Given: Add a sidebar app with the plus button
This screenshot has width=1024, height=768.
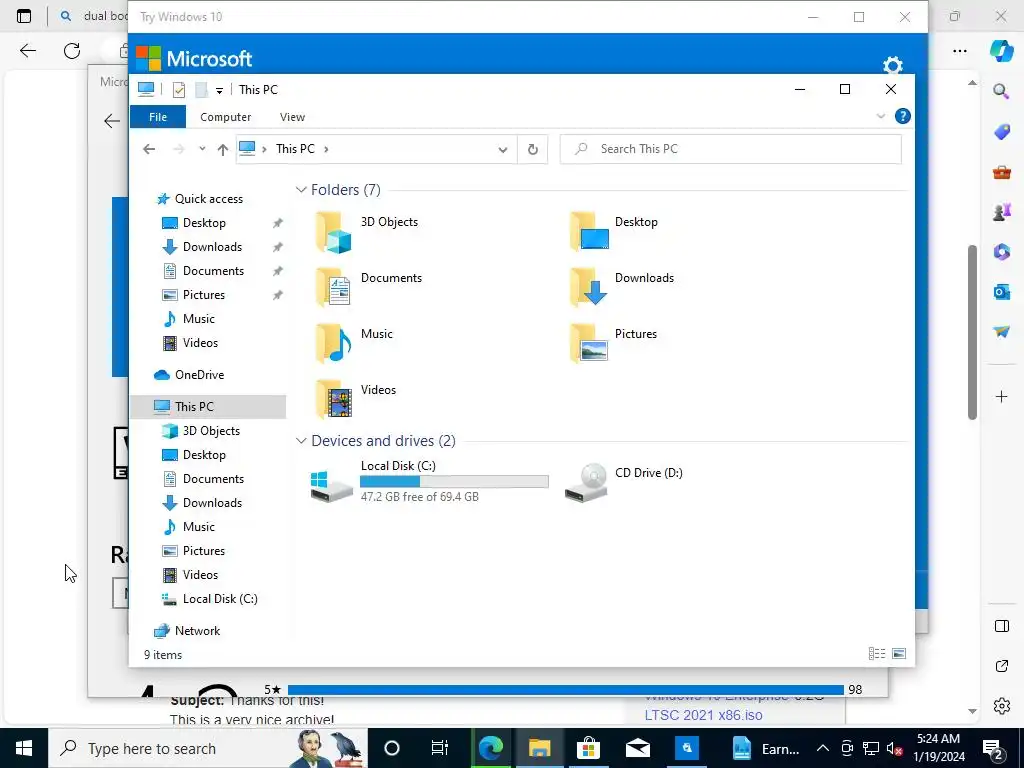Looking at the screenshot, I should click(1001, 396).
